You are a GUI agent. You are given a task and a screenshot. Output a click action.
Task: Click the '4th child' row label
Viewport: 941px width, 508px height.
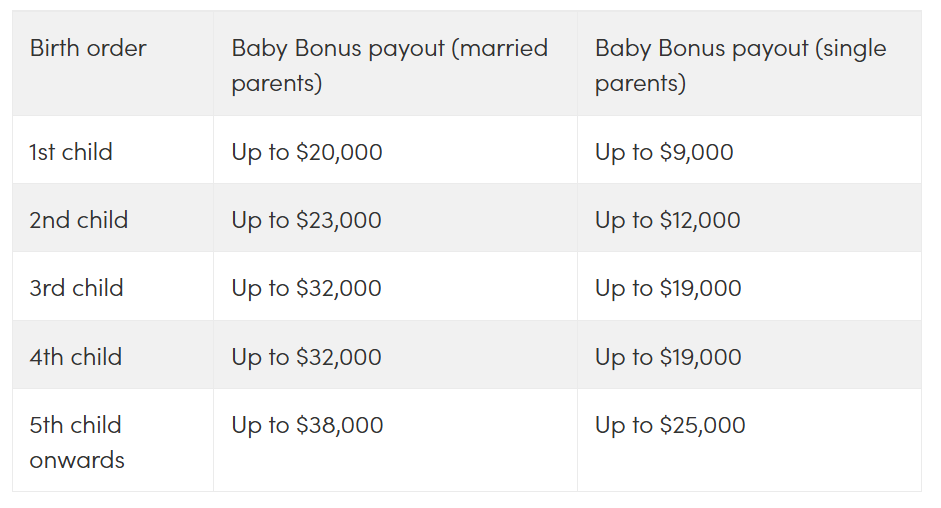coord(76,357)
